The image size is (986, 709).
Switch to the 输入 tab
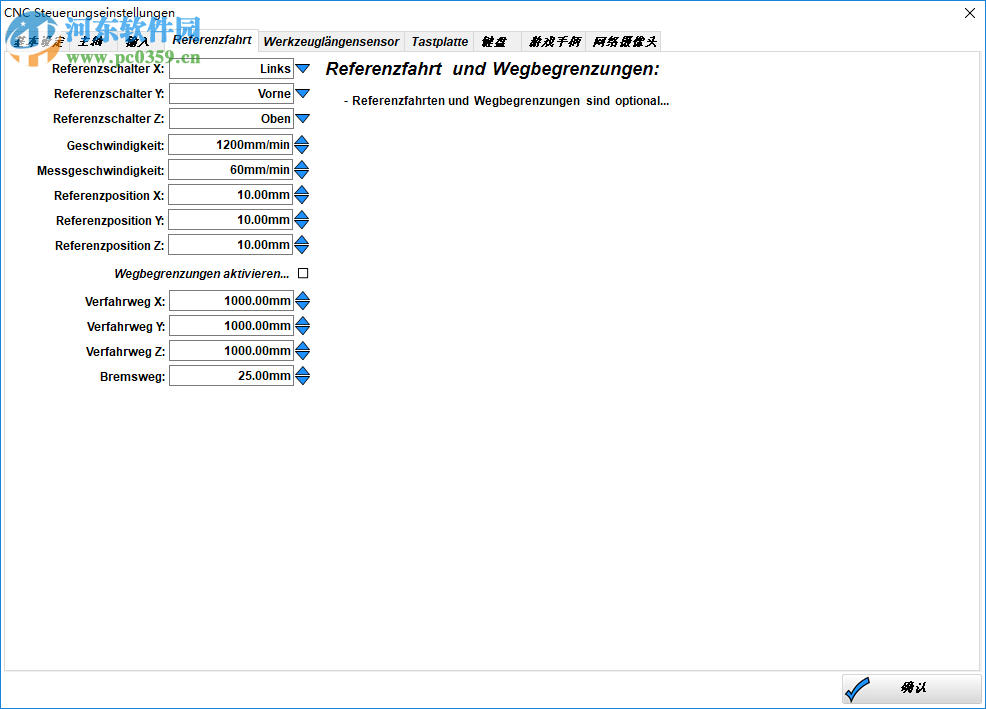138,42
